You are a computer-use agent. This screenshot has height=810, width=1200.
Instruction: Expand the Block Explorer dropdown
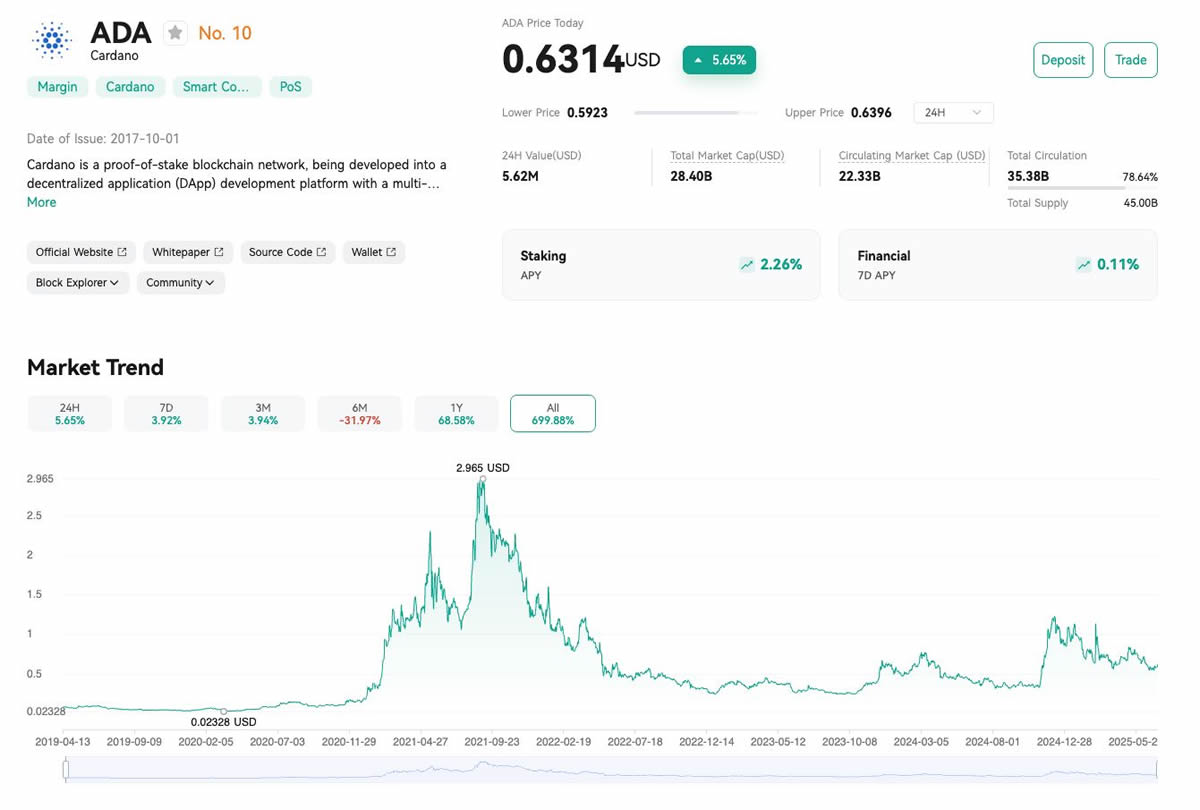(77, 283)
